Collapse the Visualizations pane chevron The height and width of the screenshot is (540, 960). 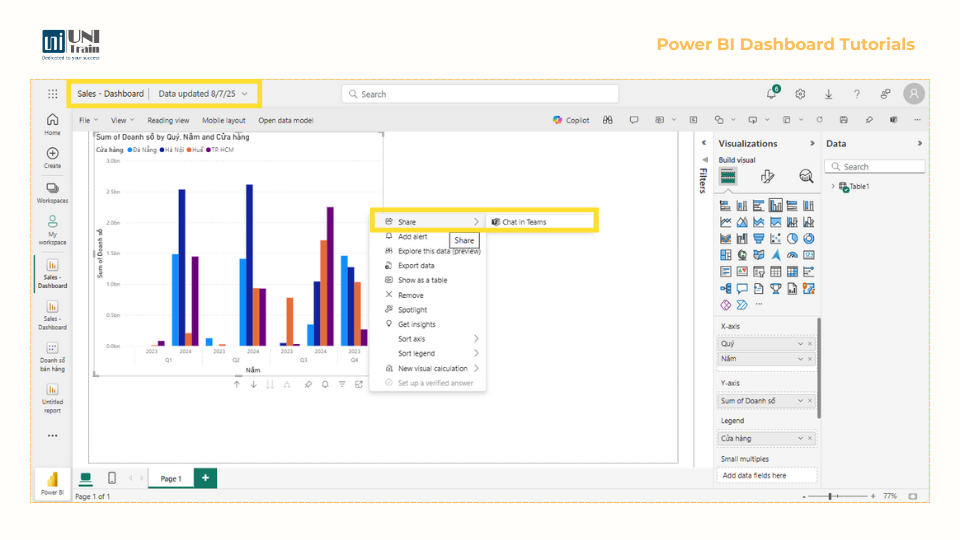coord(812,143)
